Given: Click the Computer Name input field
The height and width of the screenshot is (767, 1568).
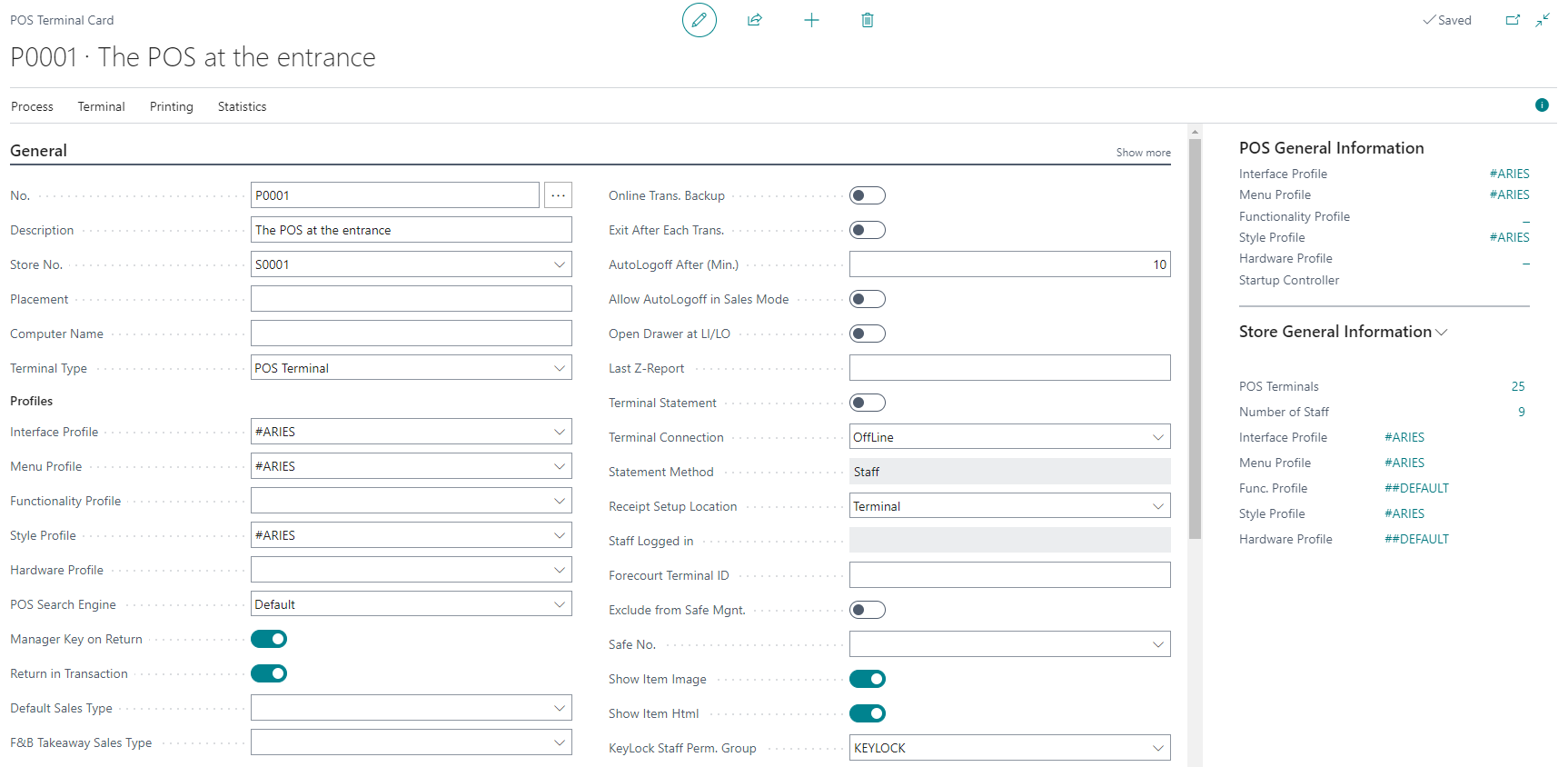Looking at the screenshot, I should [x=411, y=334].
